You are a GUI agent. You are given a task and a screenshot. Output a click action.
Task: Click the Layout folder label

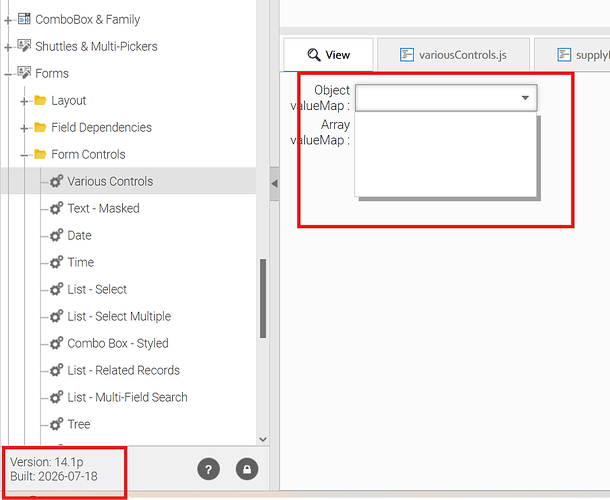pyautogui.click(x=68, y=100)
